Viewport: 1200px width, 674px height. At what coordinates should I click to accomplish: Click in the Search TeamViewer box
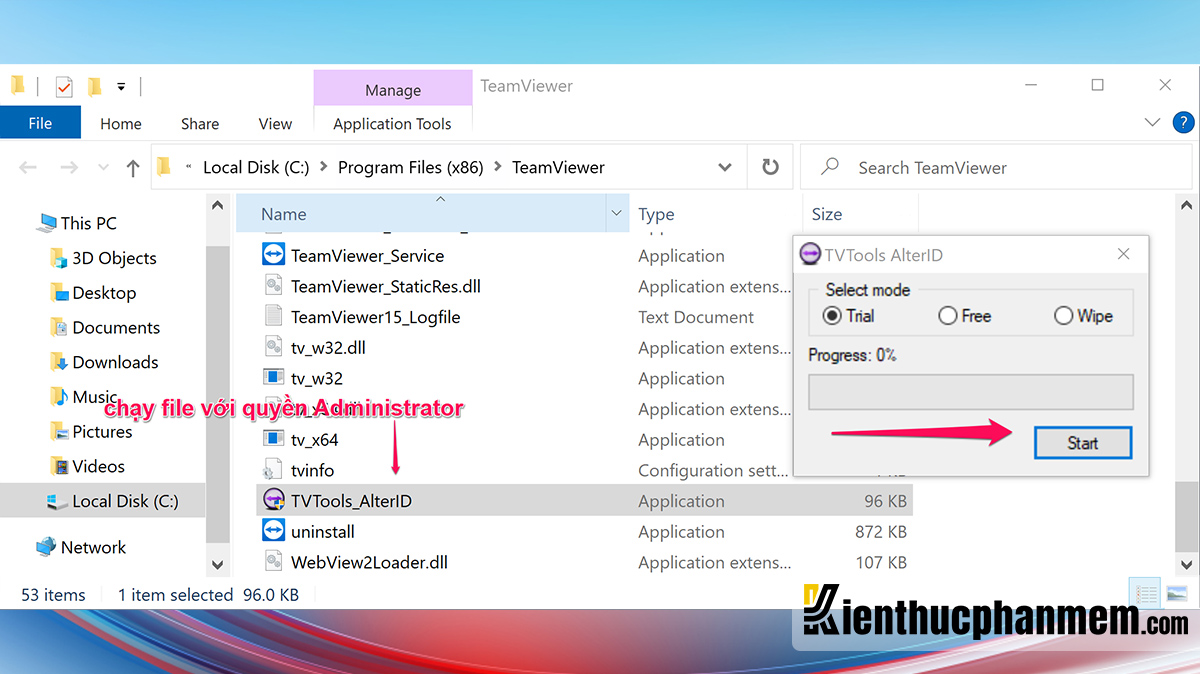pos(994,168)
